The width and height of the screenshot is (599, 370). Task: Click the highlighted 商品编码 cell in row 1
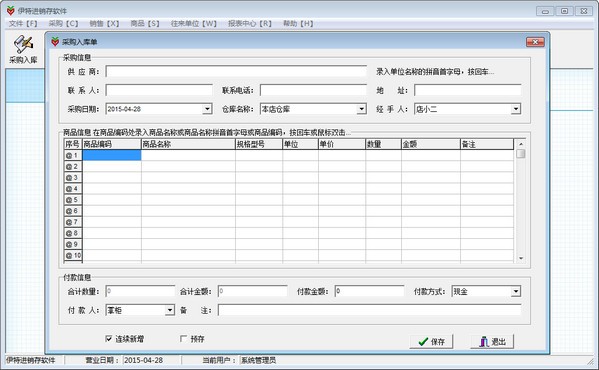click(x=112, y=155)
